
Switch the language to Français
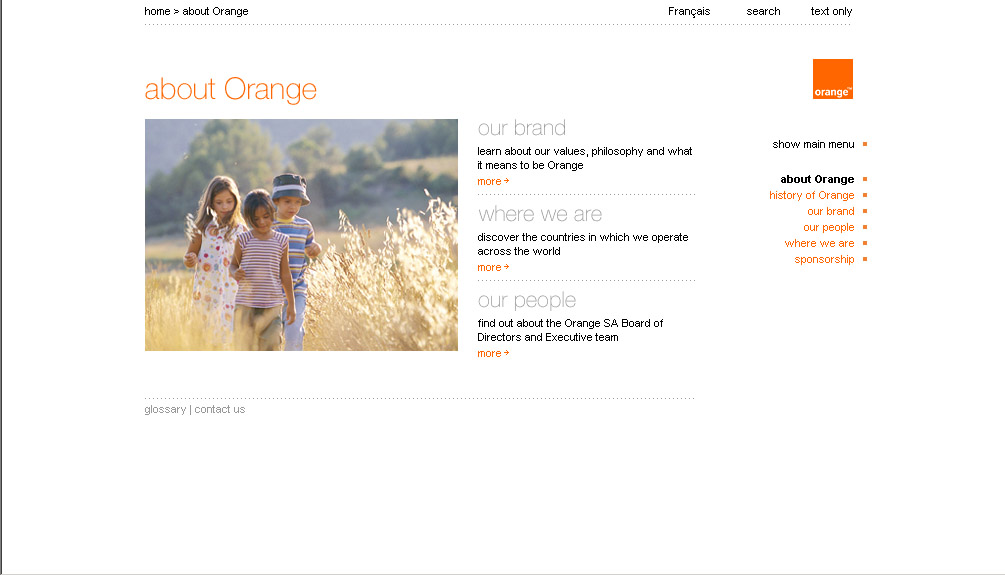[x=689, y=12]
